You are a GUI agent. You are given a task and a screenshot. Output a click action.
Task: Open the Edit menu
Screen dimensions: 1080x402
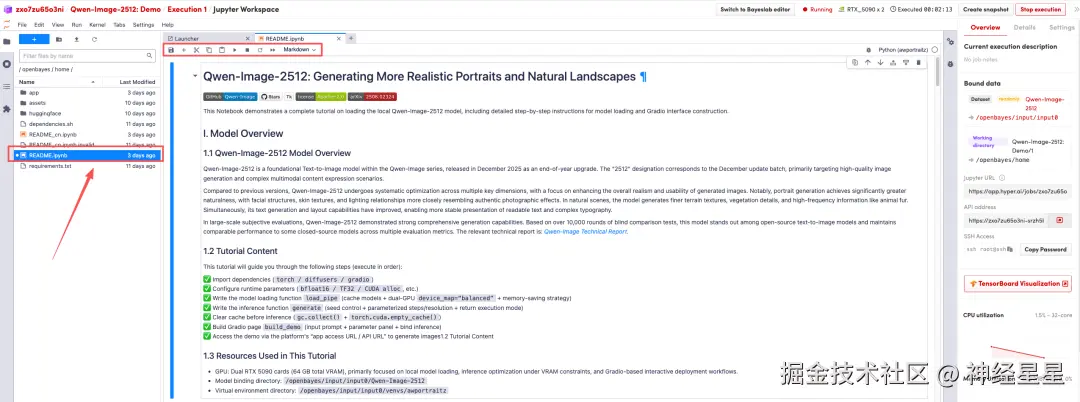[x=39, y=25]
